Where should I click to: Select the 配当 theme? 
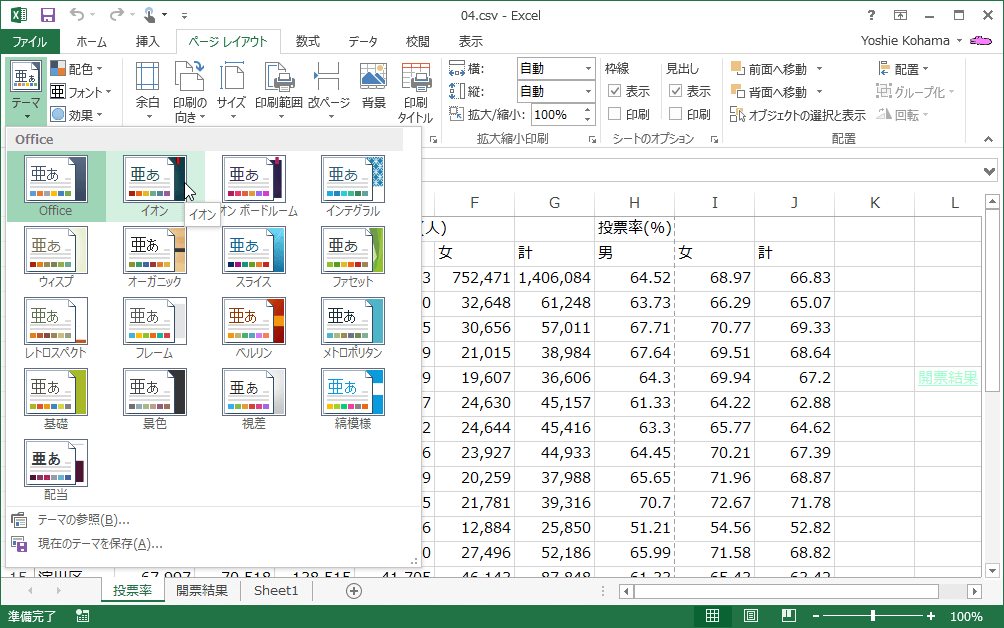tap(56, 471)
